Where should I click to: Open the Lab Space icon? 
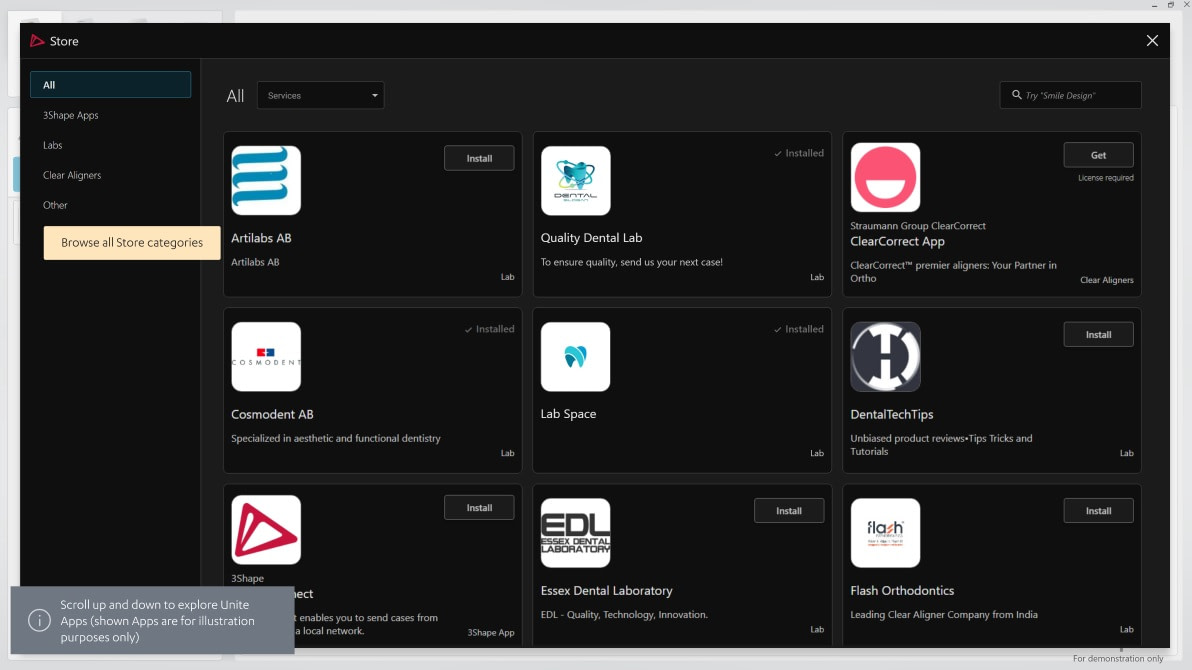(x=575, y=356)
